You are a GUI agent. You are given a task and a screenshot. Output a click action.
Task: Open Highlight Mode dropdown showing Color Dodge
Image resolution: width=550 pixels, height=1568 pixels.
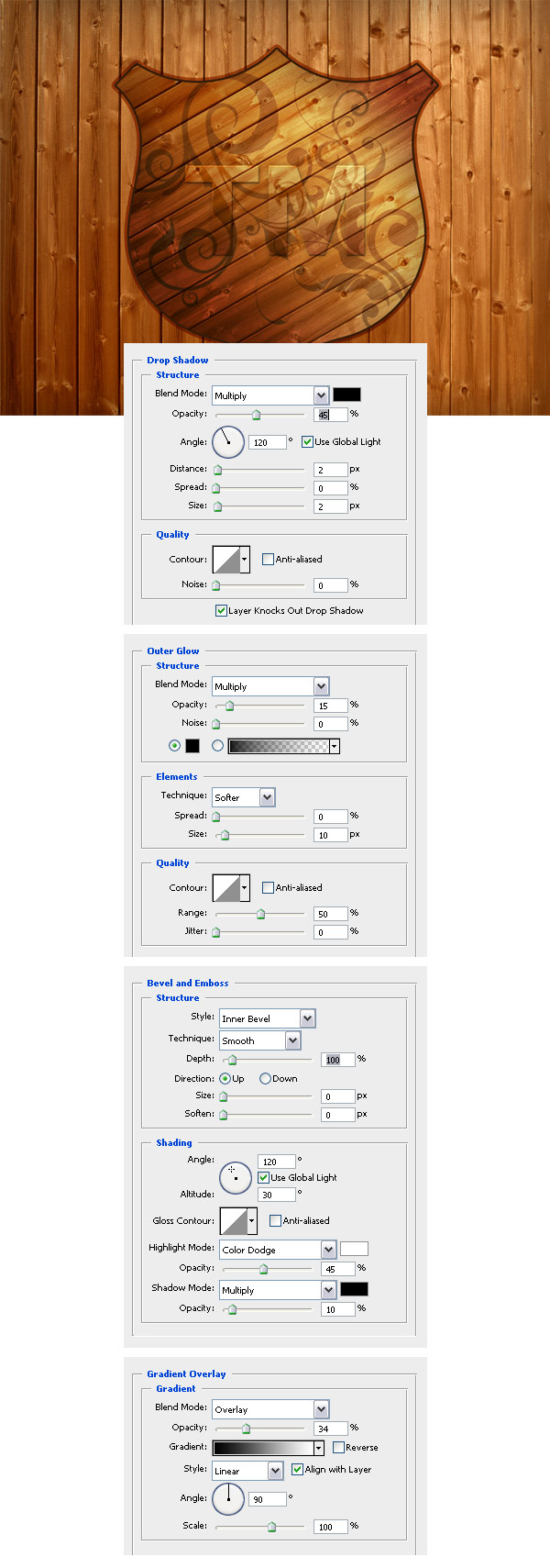pos(278,1250)
